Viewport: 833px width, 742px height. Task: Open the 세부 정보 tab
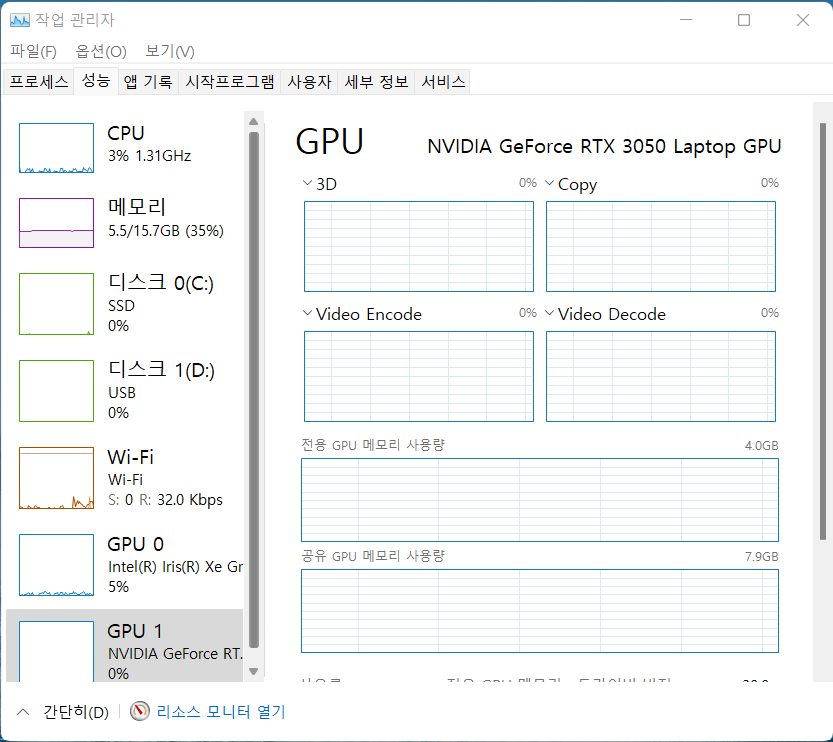[x=376, y=82]
